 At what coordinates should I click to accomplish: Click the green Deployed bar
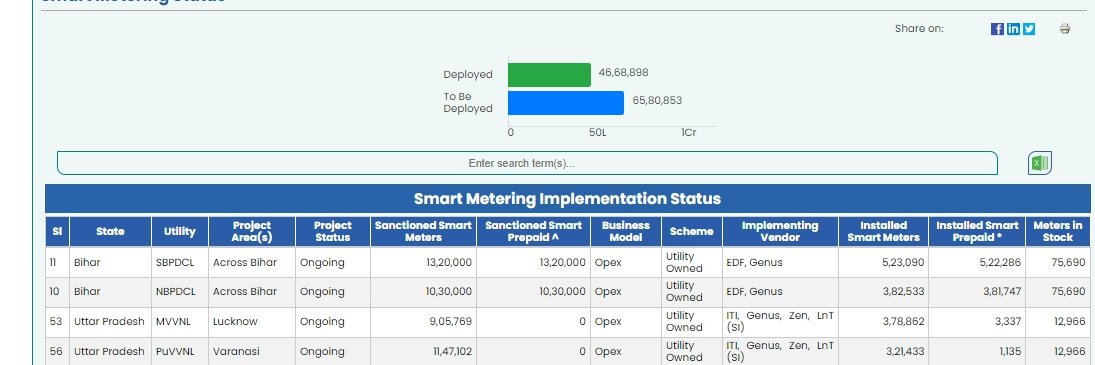(549, 75)
